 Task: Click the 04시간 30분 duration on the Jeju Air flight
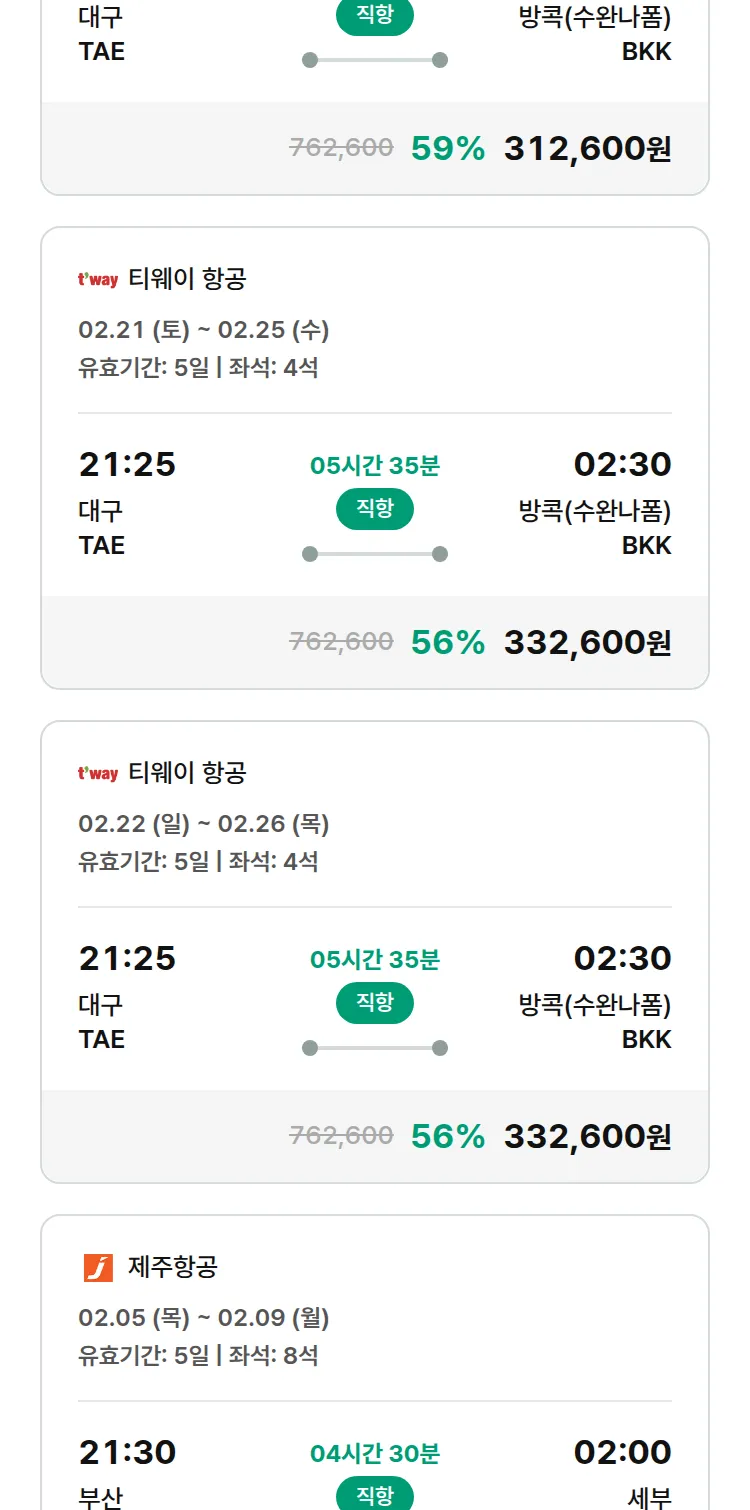pos(375,1454)
